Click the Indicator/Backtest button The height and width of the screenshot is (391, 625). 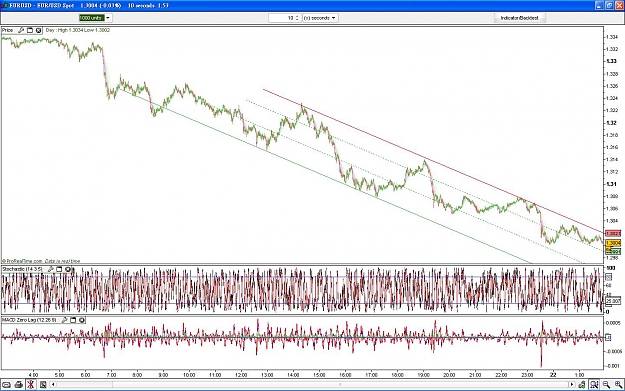(x=520, y=18)
